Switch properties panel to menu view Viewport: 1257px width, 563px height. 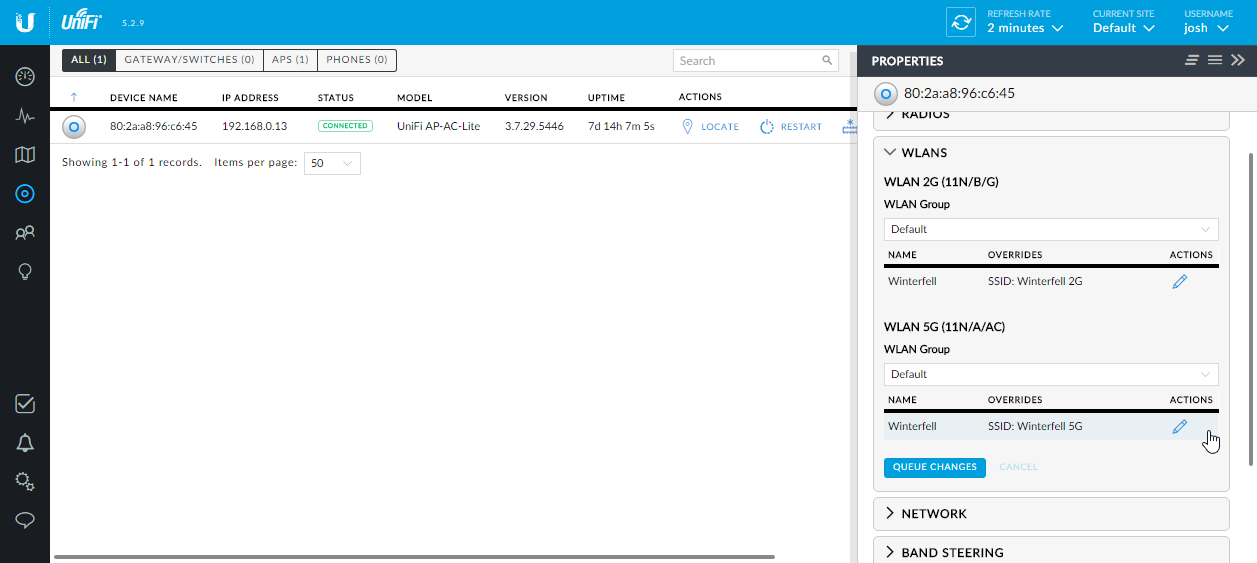pyautogui.click(x=1215, y=60)
